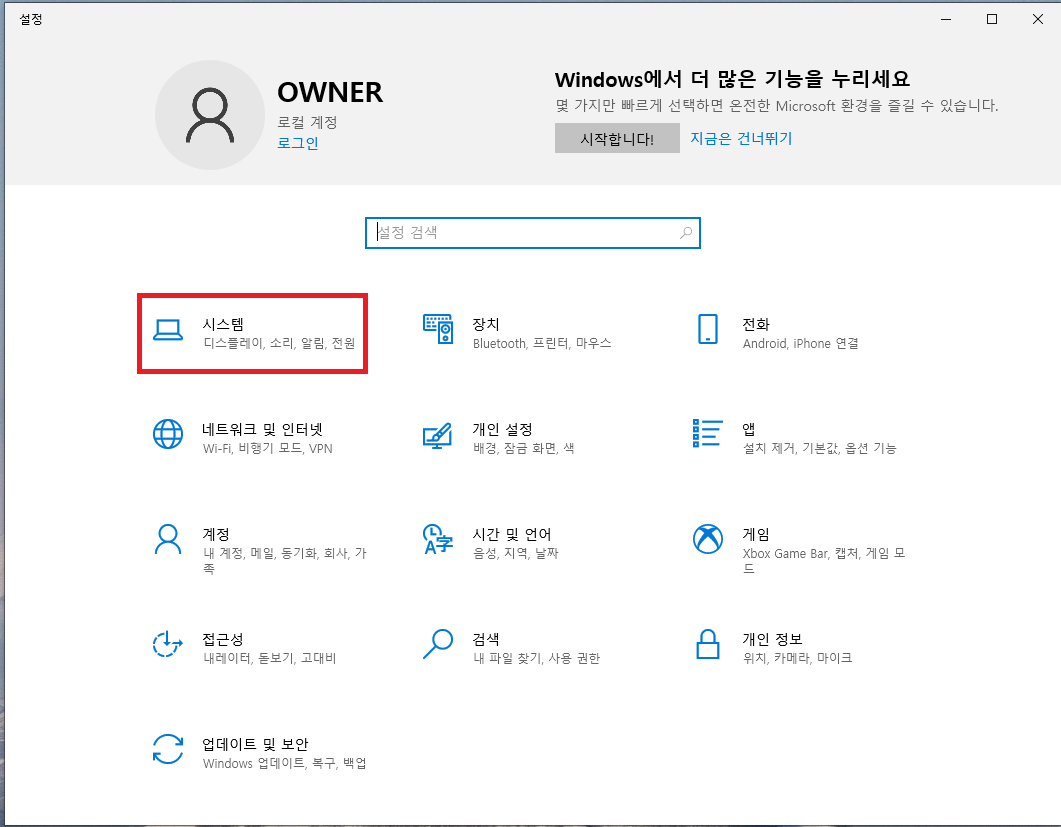Screen dimensions: 1061x827
Task: Click 위치, 카메라, 마이크 description
Action: click(797, 658)
